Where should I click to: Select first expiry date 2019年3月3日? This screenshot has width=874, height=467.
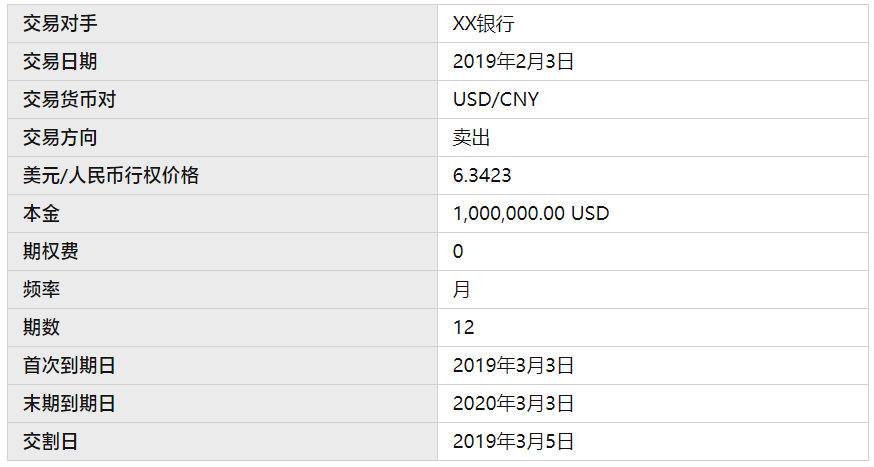513,366
